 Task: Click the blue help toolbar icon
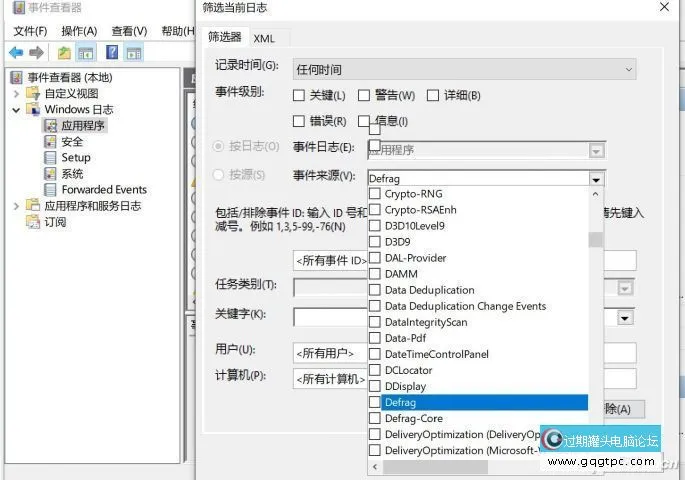(112, 52)
